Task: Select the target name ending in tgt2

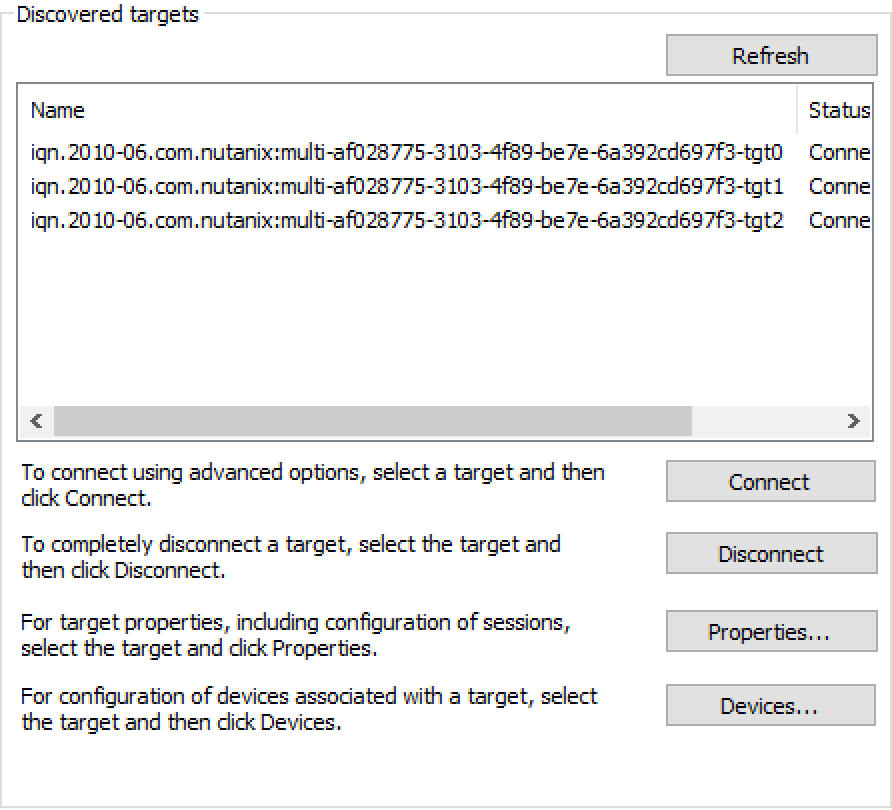Action: tap(406, 219)
